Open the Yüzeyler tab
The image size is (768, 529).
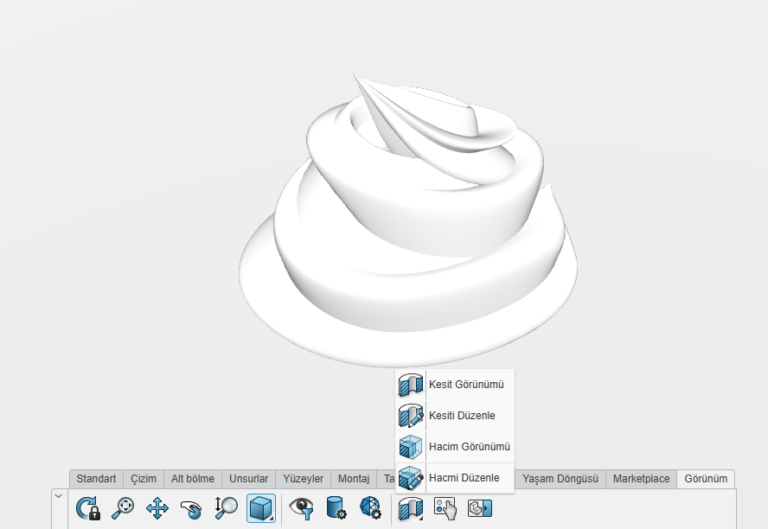pyautogui.click(x=304, y=479)
